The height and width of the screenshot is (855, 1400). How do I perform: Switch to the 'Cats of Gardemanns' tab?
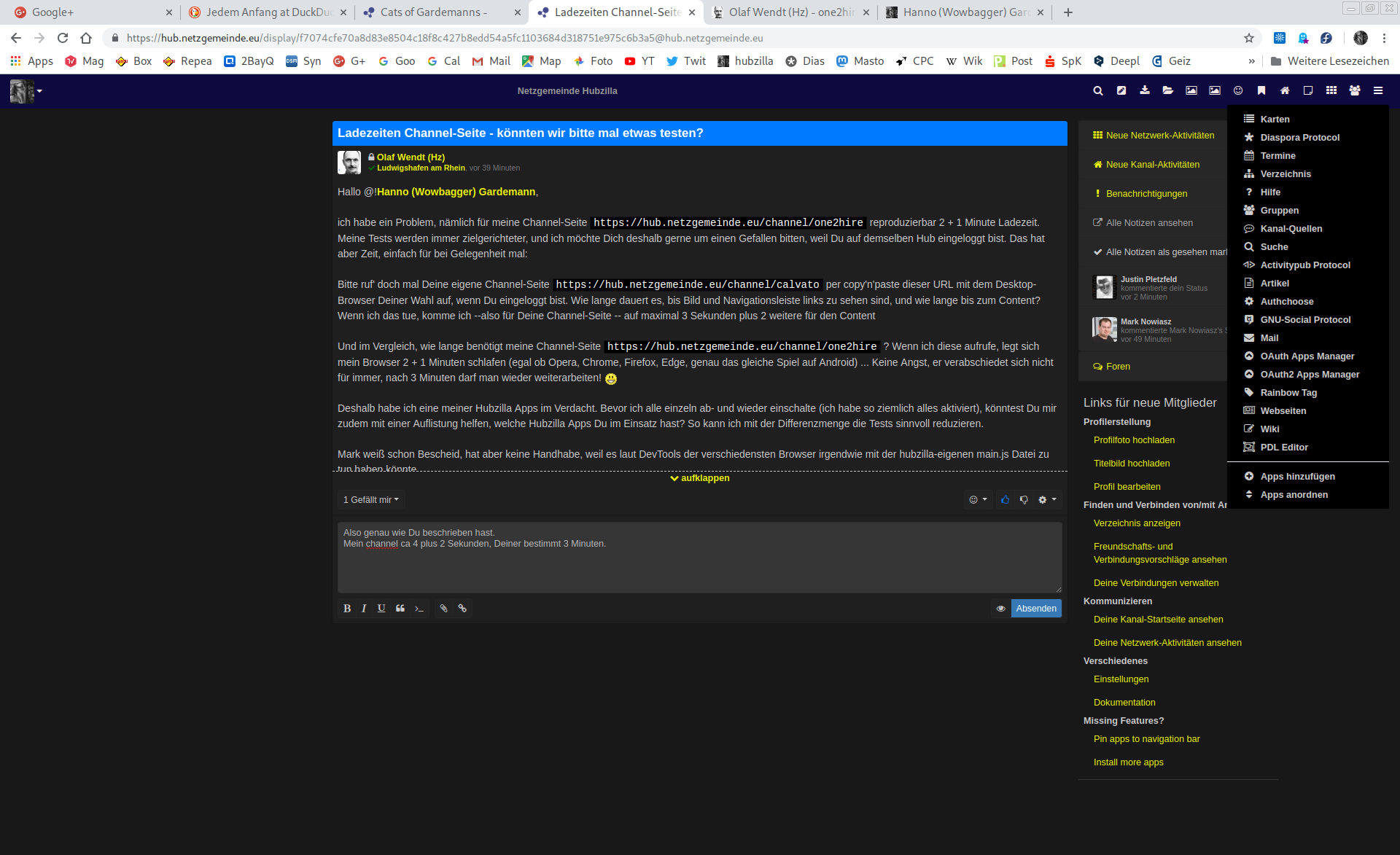tap(433, 12)
